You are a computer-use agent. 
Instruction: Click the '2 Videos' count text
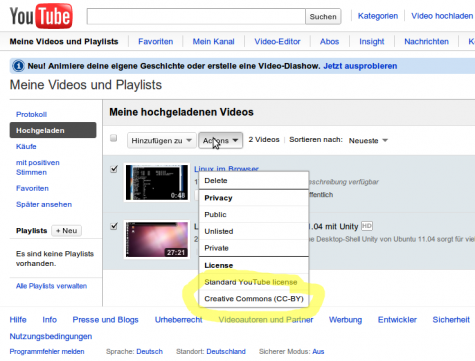coord(264,140)
